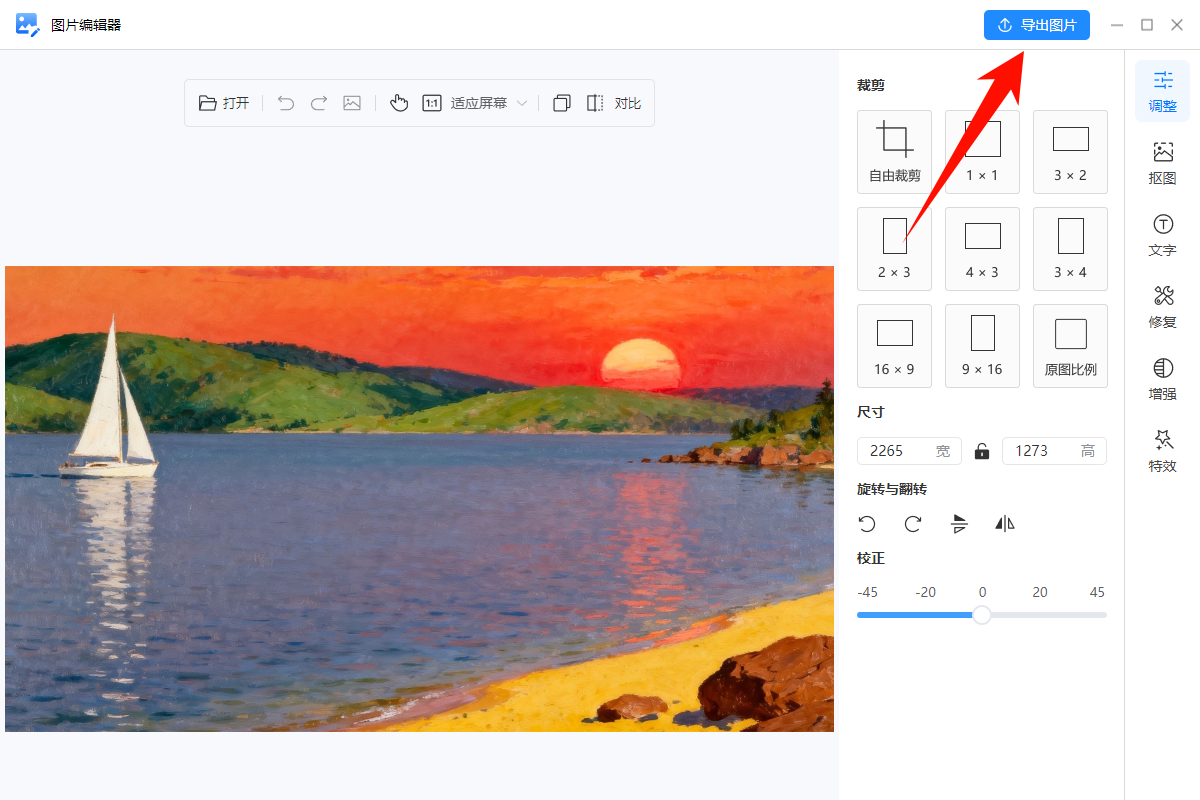
Task: Toggle the aspect ratio lock
Action: click(982, 451)
